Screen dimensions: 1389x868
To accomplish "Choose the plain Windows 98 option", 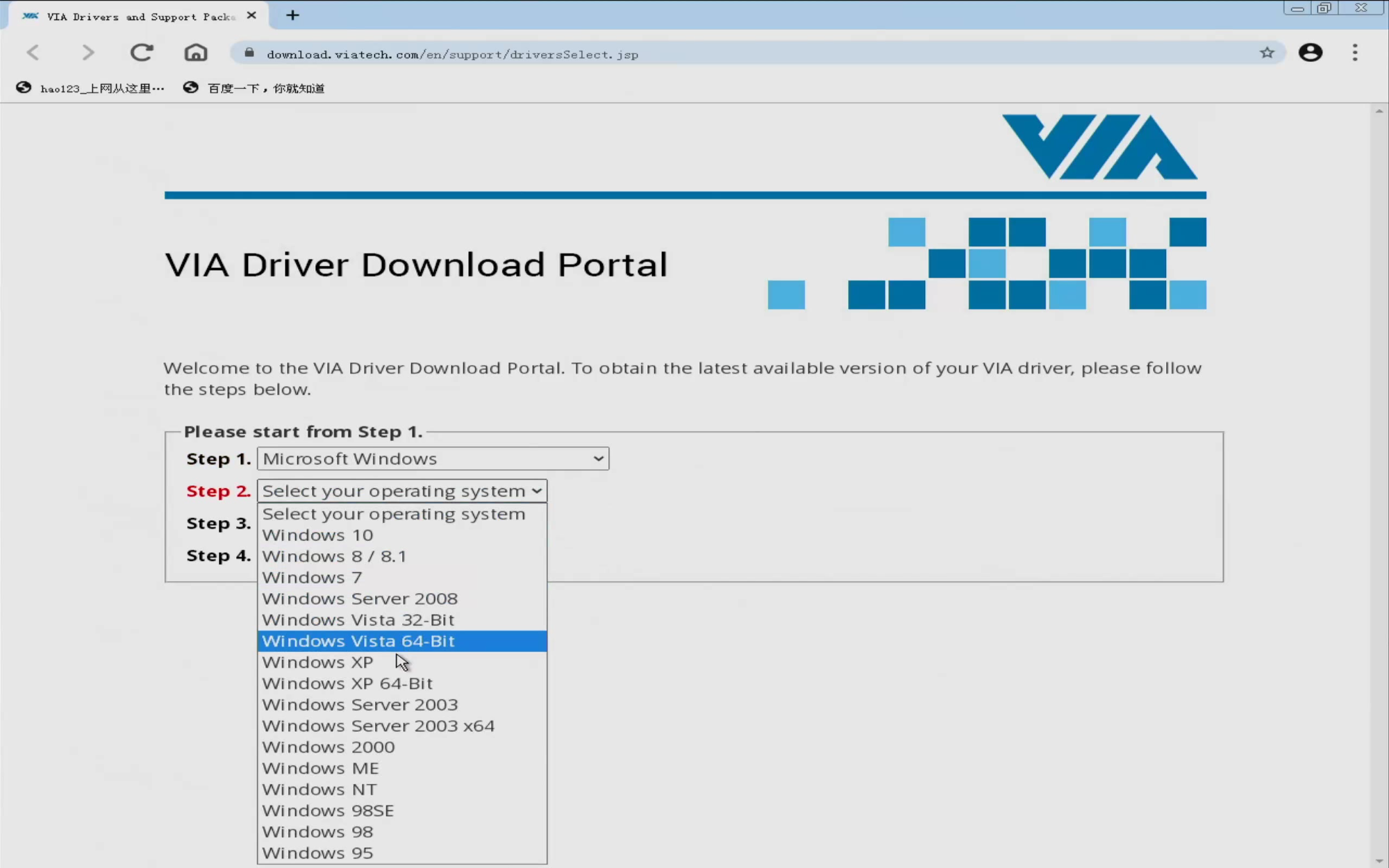I will click(402, 832).
